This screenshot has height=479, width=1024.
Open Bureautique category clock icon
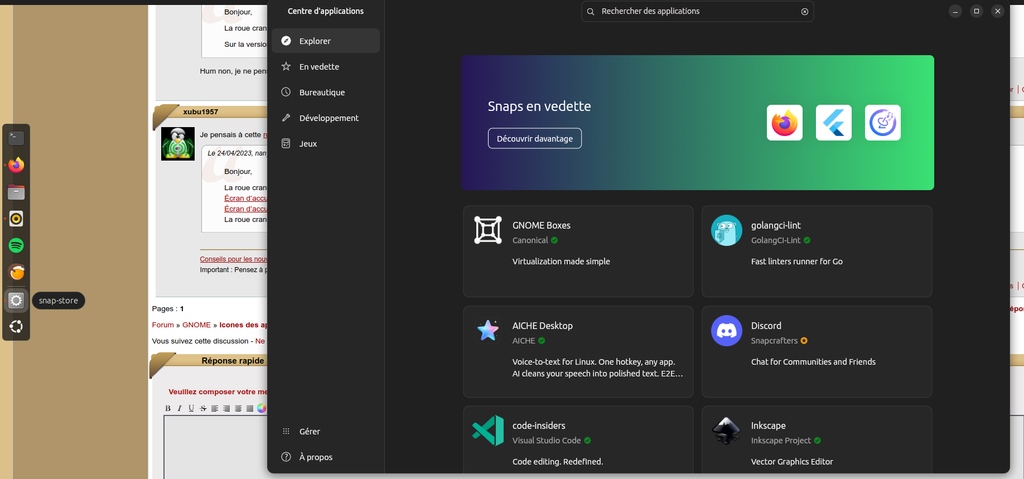[286, 92]
